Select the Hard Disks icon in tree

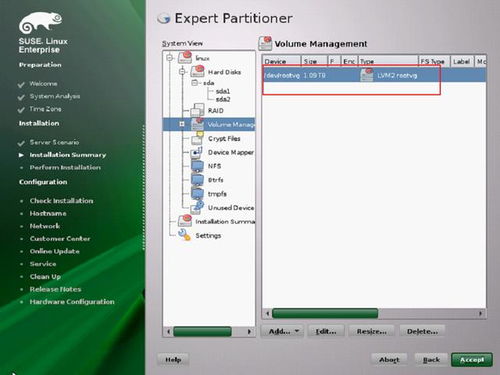click(197, 71)
